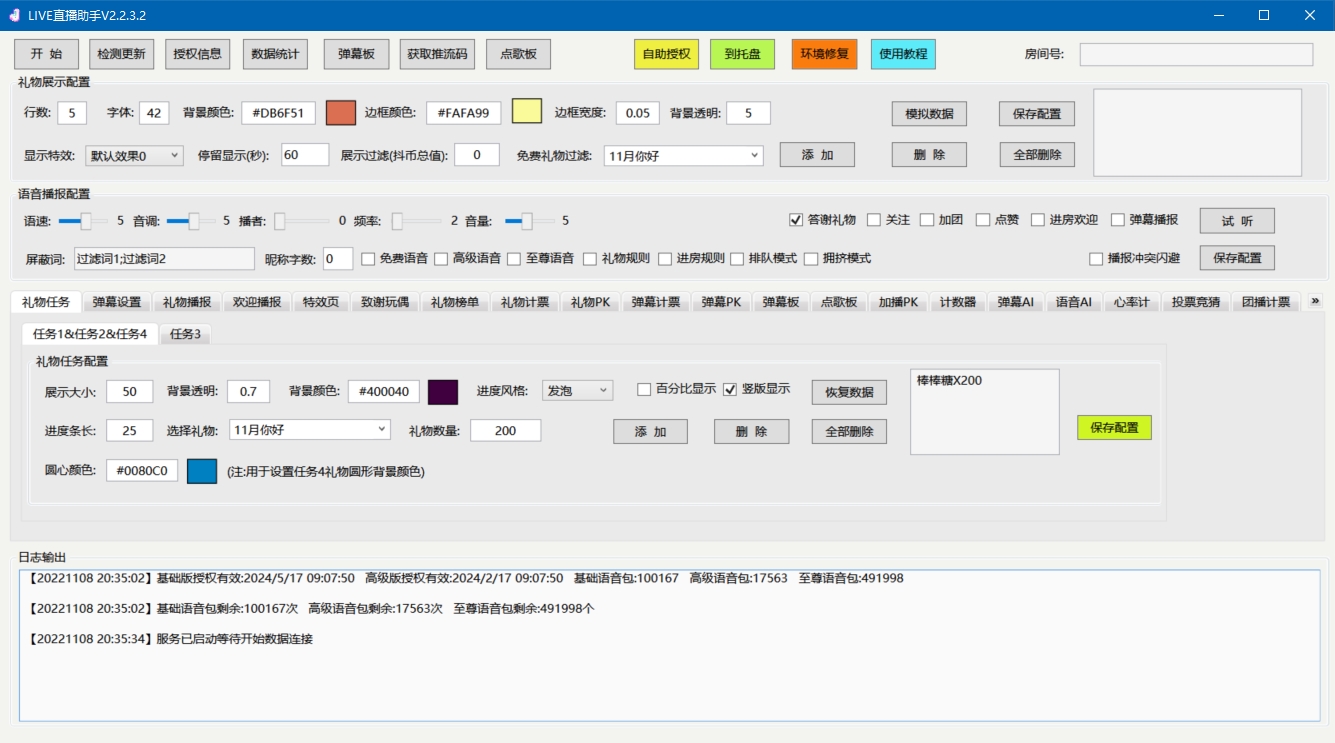This screenshot has height=743, width=1335.
Task: Open the dark purple task background swatch
Action: [443, 392]
